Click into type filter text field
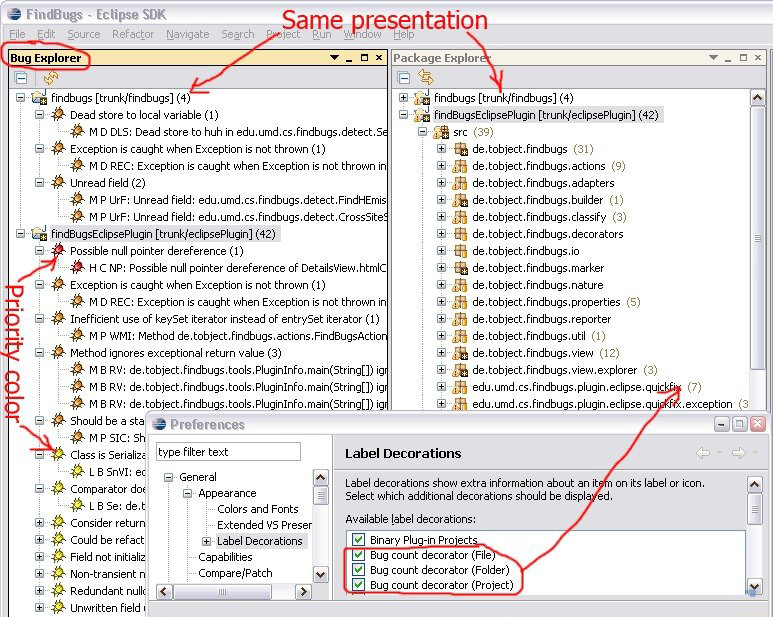The width and height of the screenshot is (773, 617). (x=228, y=451)
